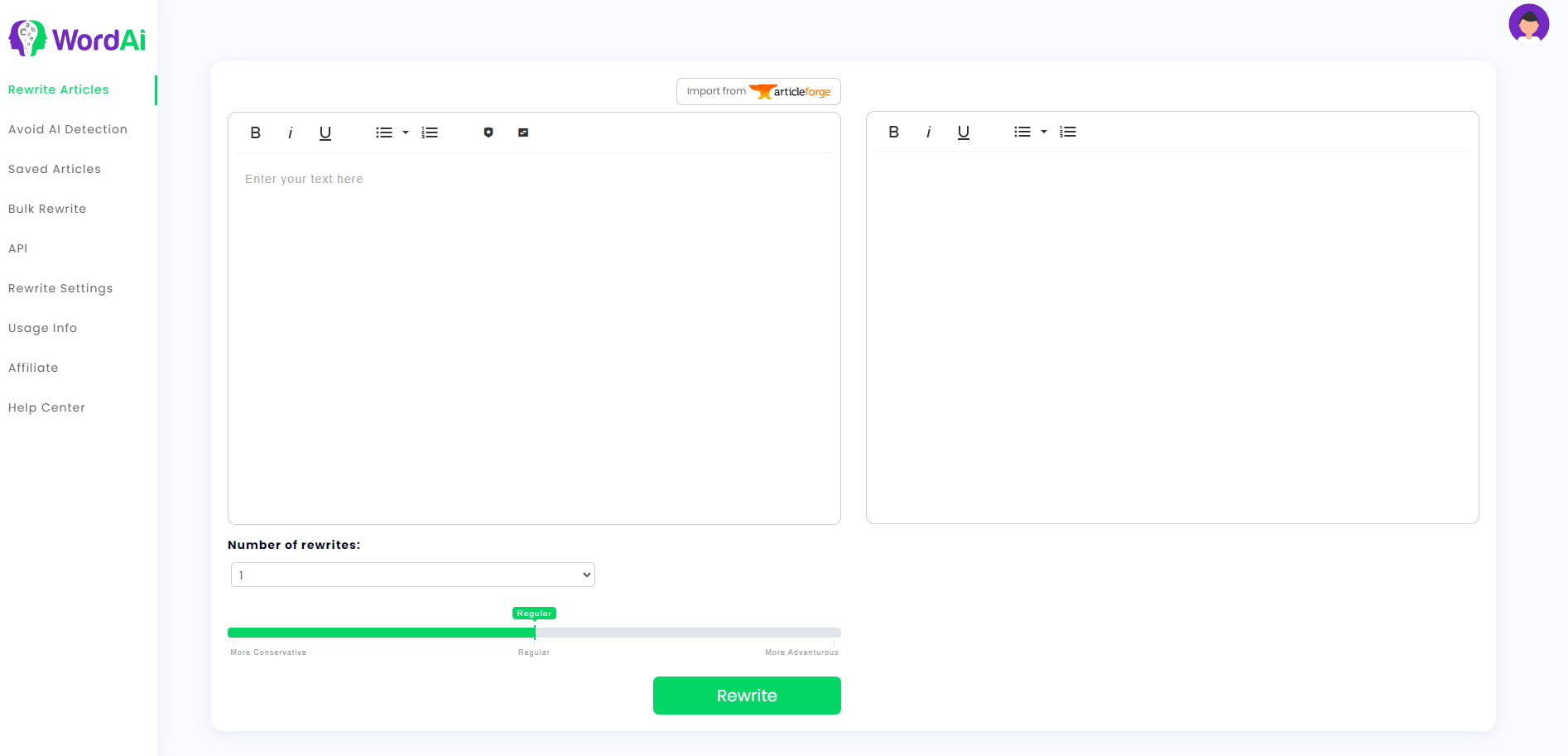
Task: Open the profile avatar in the top right
Action: 1529,24
